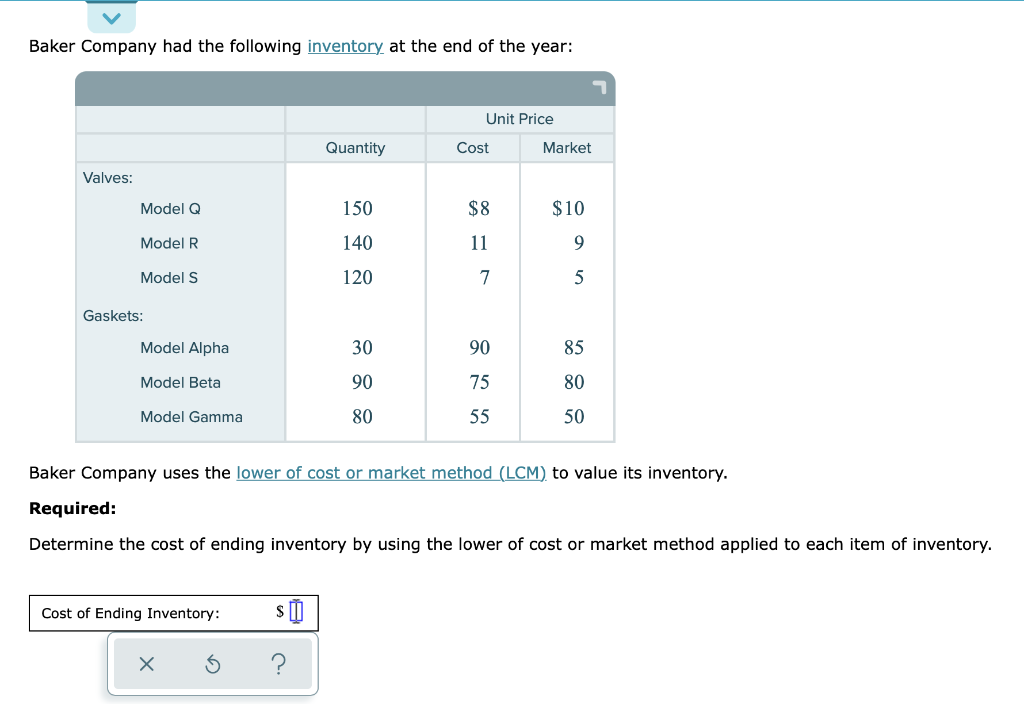Select the Market column header
The image size is (1024, 704).
[567, 147]
